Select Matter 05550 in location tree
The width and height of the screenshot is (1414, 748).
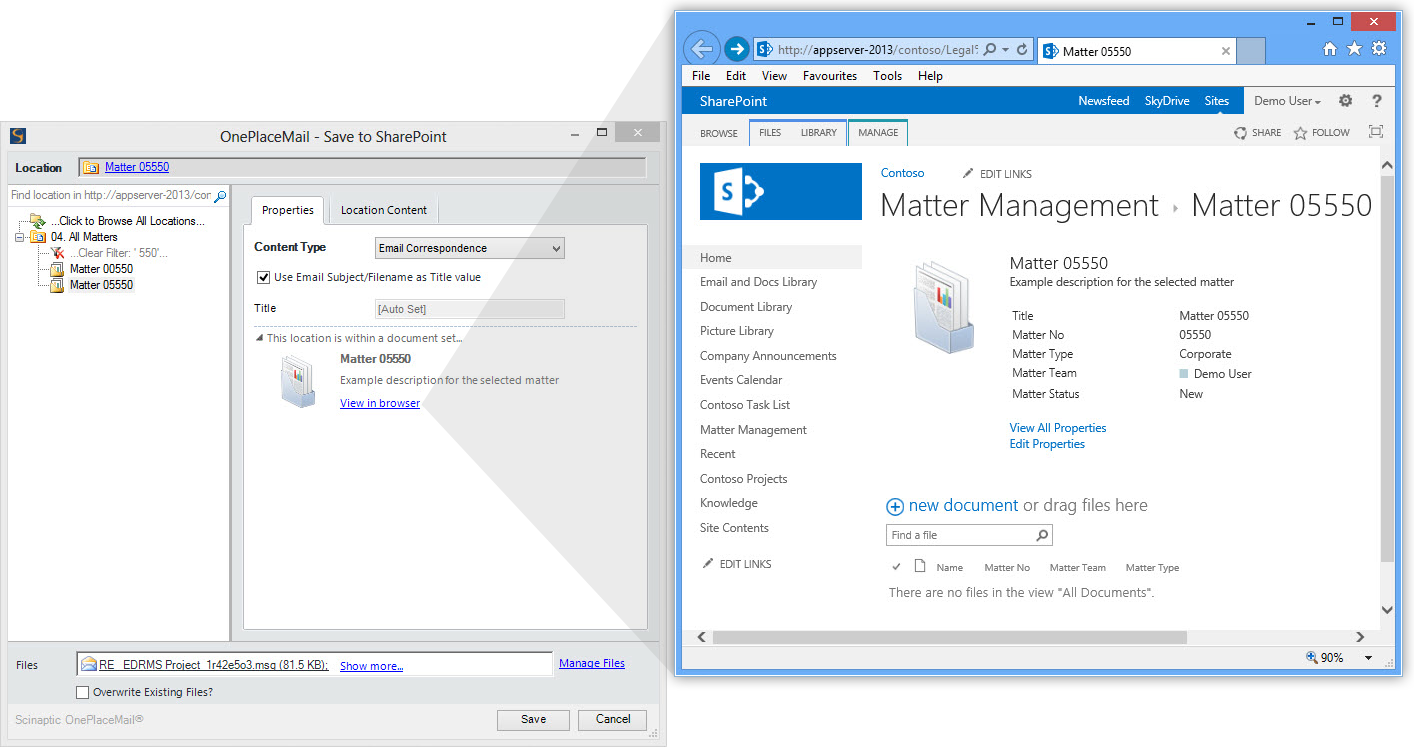click(101, 285)
